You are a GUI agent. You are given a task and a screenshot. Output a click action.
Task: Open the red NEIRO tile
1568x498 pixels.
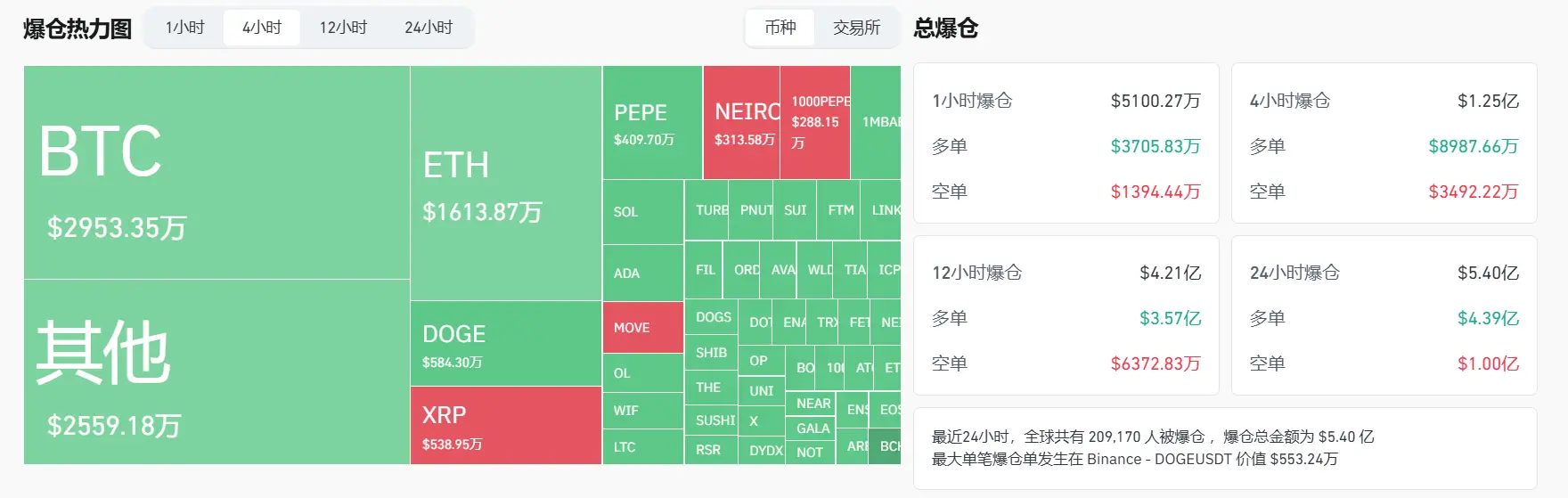(x=741, y=123)
